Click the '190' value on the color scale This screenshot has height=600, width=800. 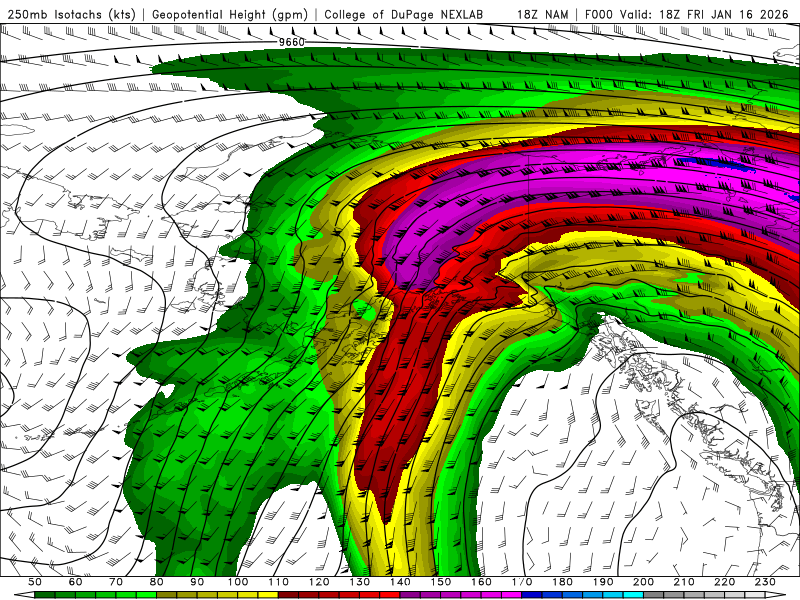(603, 582)
